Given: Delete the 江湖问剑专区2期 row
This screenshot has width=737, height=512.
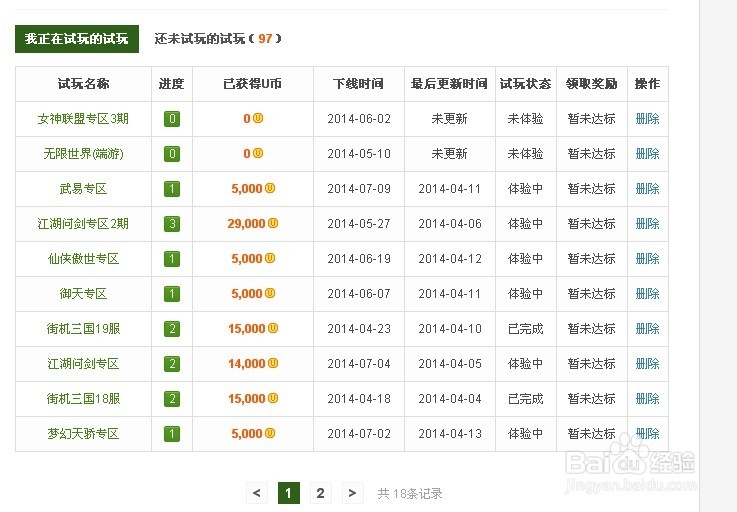Looking at the screenshot, I should pyautogui.click(x=647, y=224).
